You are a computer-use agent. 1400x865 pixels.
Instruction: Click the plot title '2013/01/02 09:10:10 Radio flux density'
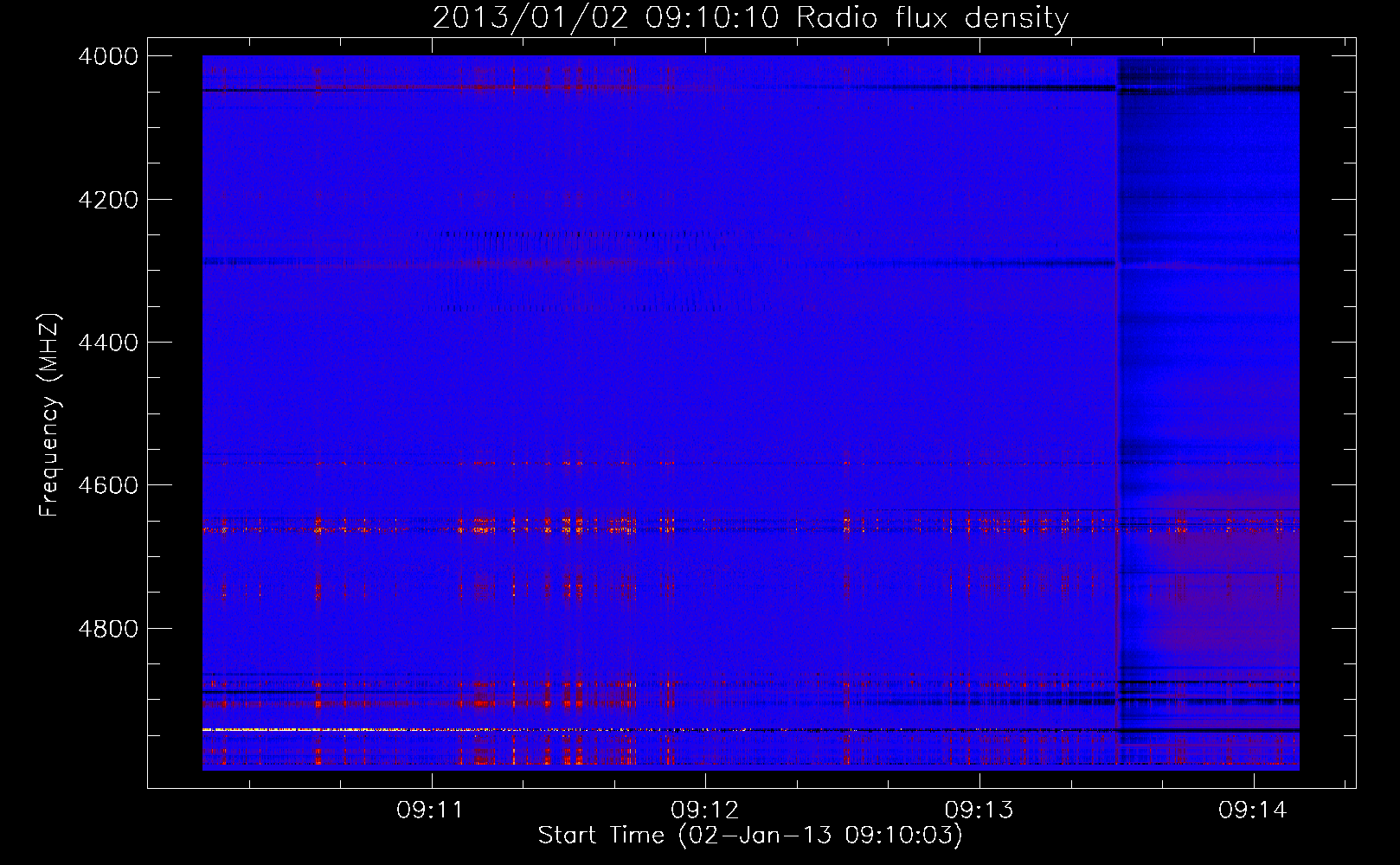pos(750,17)
